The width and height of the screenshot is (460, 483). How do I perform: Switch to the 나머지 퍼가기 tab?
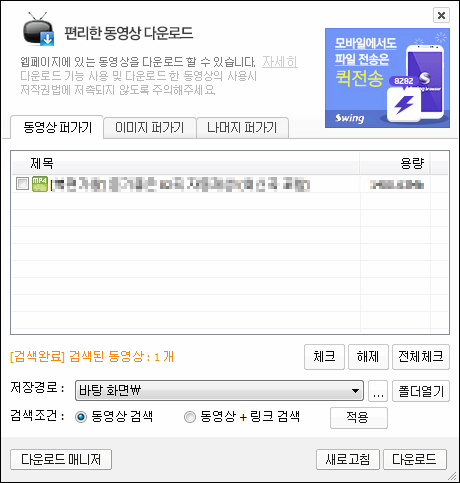(242, 127)
